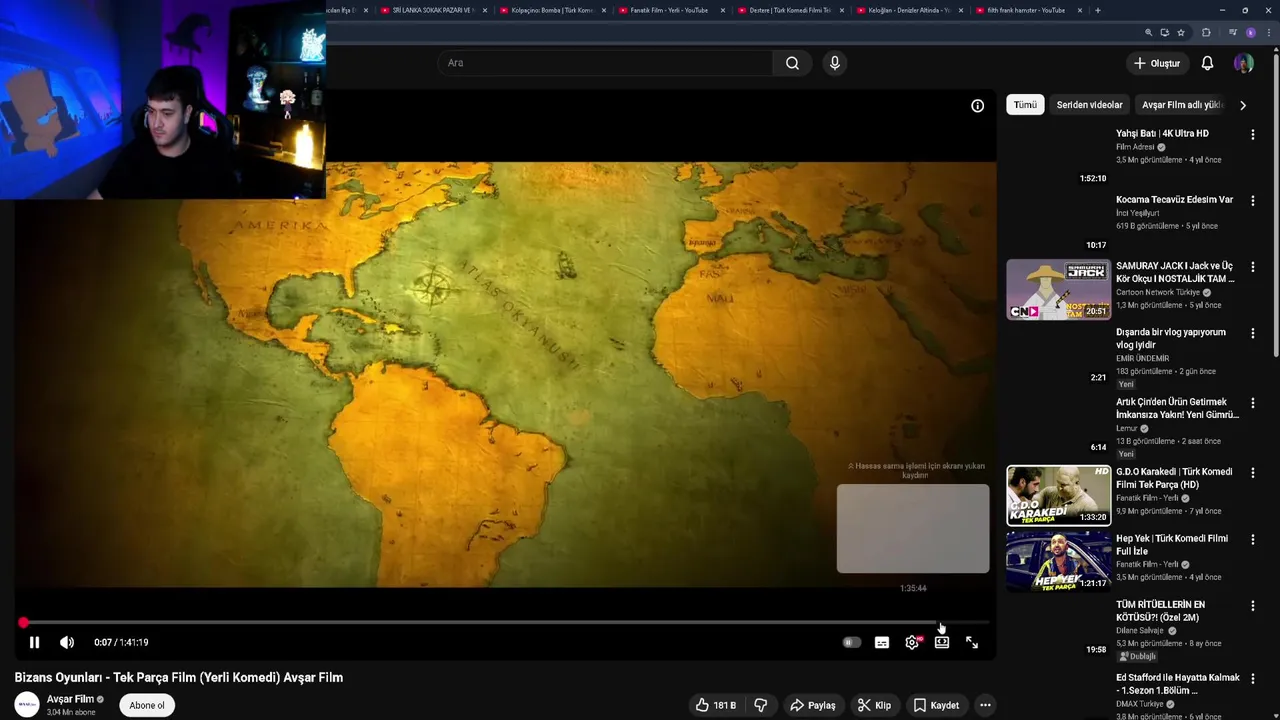The image size is (1280, 720).
Task: Open options menu for Kocama Tecavüz Edesim Var
Action: [x=1253, y=200]
